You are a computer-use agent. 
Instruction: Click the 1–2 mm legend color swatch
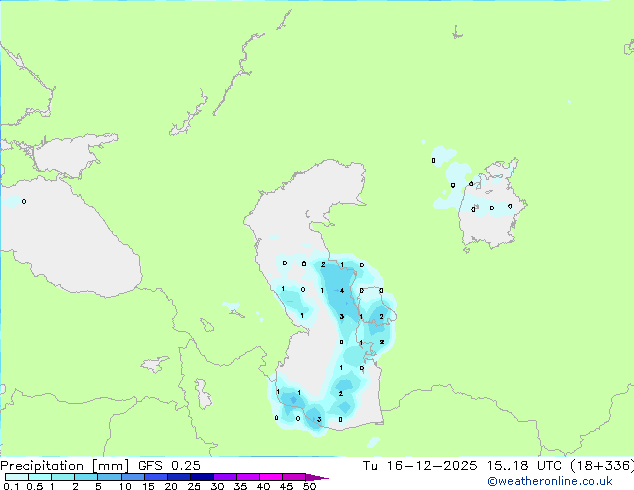(63, 477)
